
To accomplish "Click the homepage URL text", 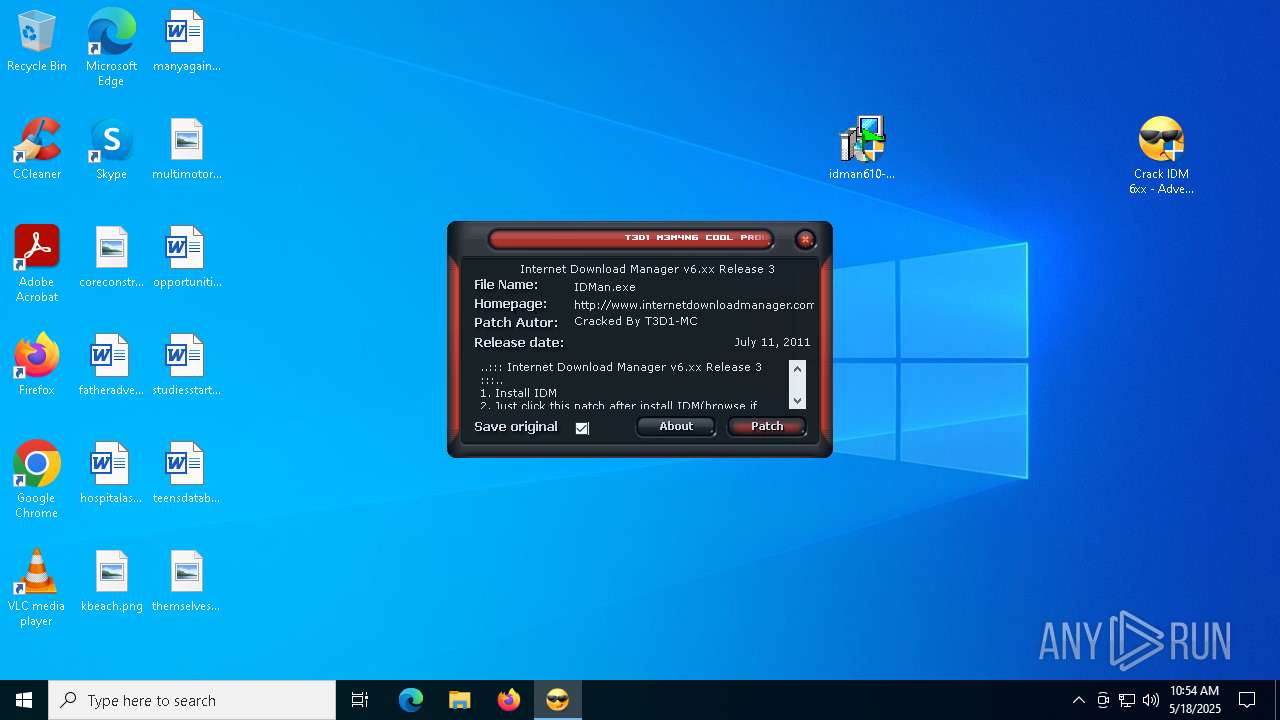I will click(694, 305).
